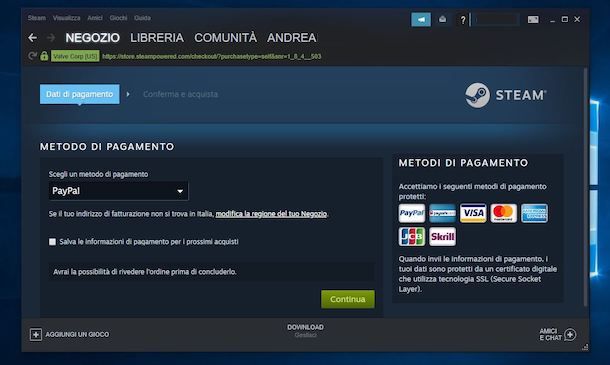Click the SSL certificate information paragraph
The width and height of the screenshot is (610, 365).
pyautogui.click(x=478, y=274)
